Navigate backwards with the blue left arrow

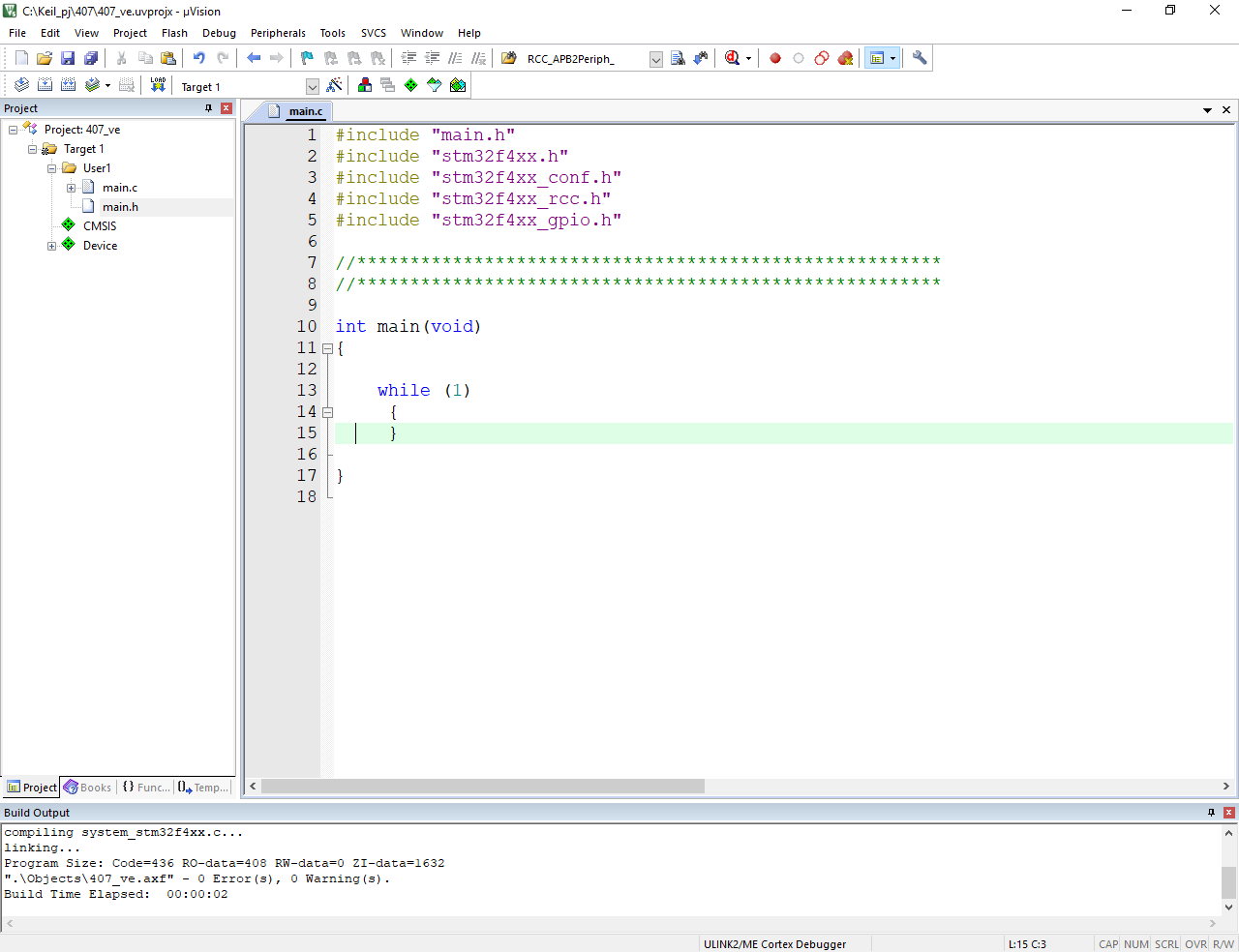tap(254, 58)
